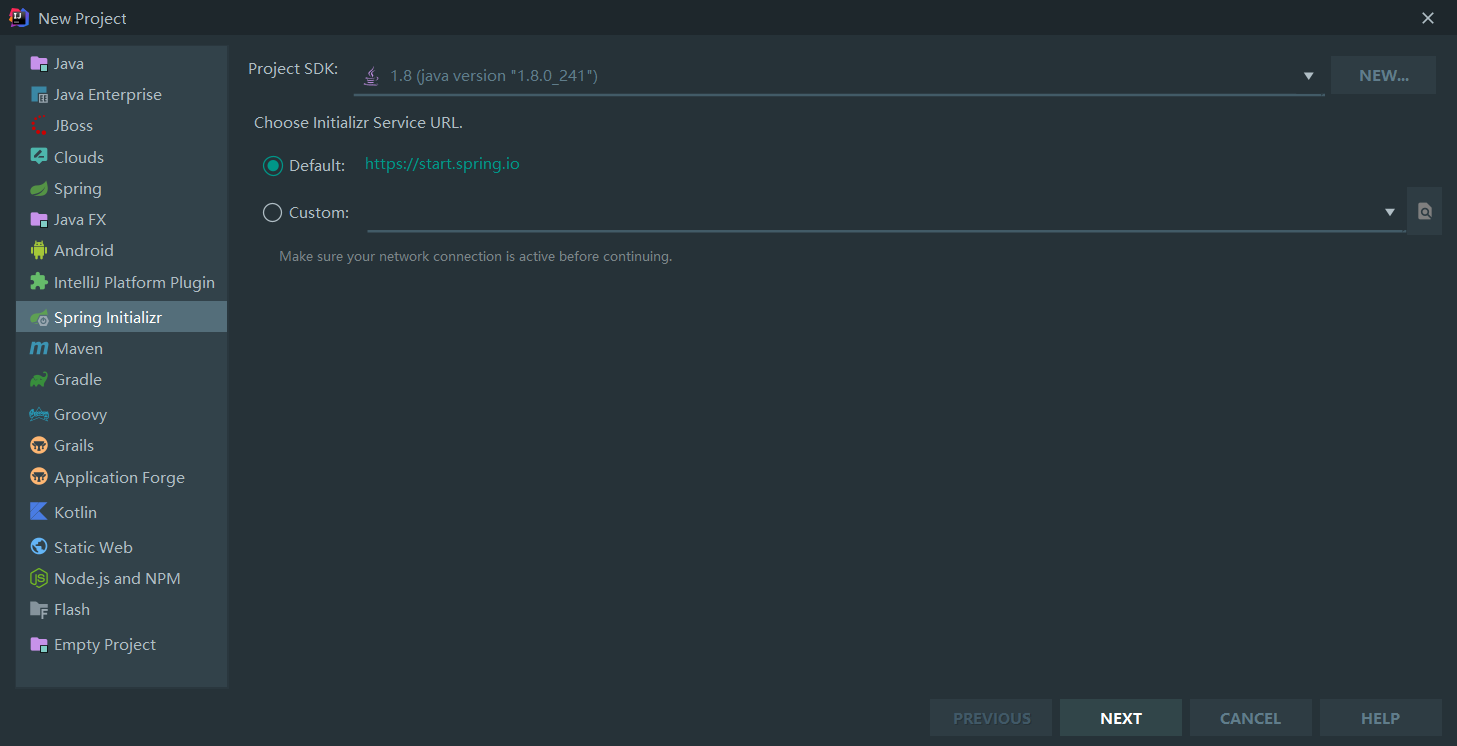Click the browse icon beside Custom URL
Screen dimensions: 1457x746
1425,212
